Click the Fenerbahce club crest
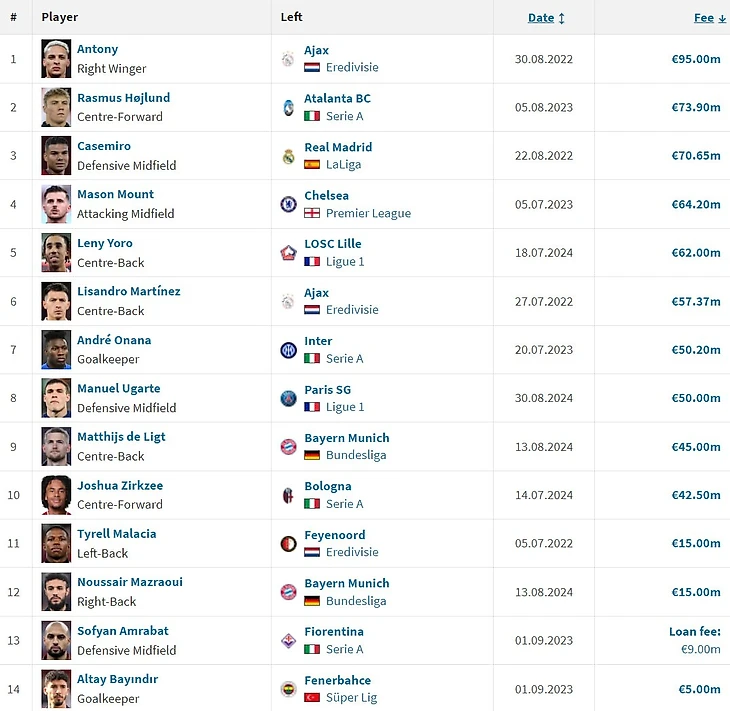Viewport: 730px width, 711px height. tap(288, 689)
